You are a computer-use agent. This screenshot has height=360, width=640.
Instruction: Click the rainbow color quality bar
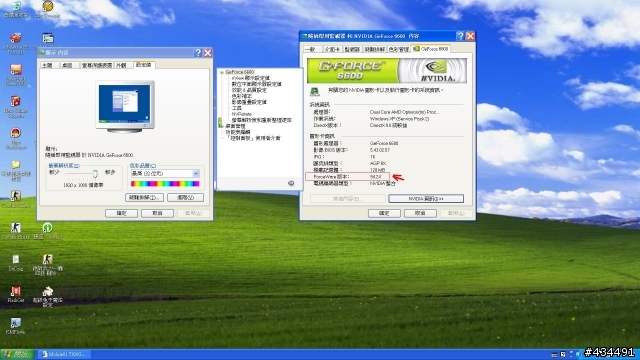165,184
